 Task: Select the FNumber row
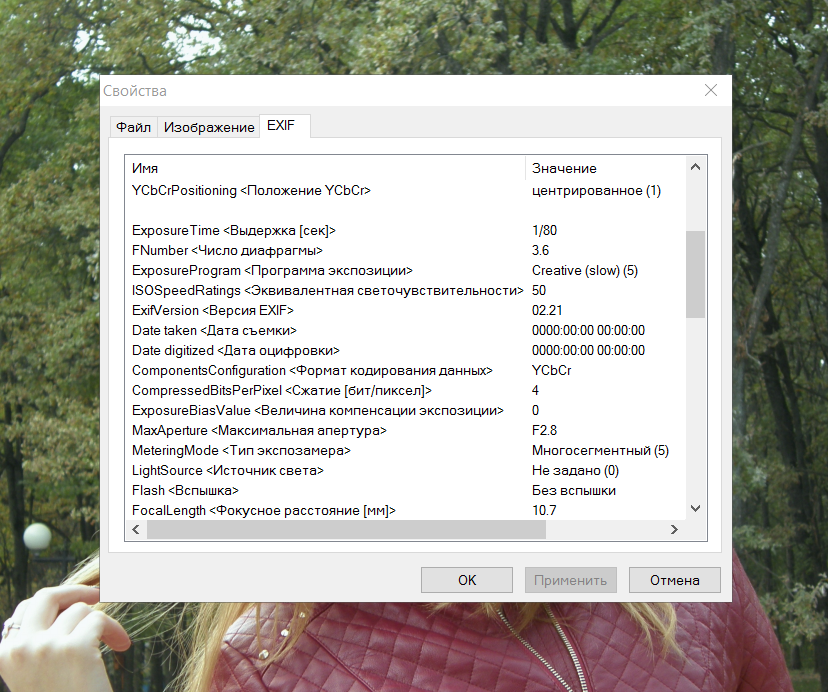[406, 250]
